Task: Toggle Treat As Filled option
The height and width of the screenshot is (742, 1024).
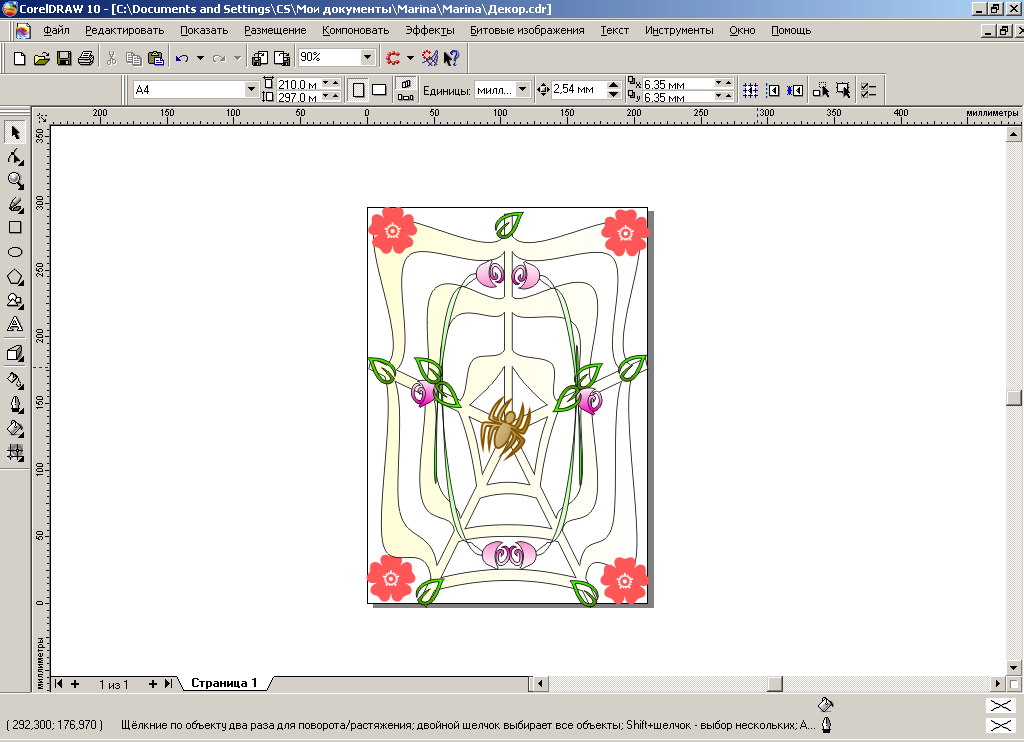Action: click(x=843, y=90)
